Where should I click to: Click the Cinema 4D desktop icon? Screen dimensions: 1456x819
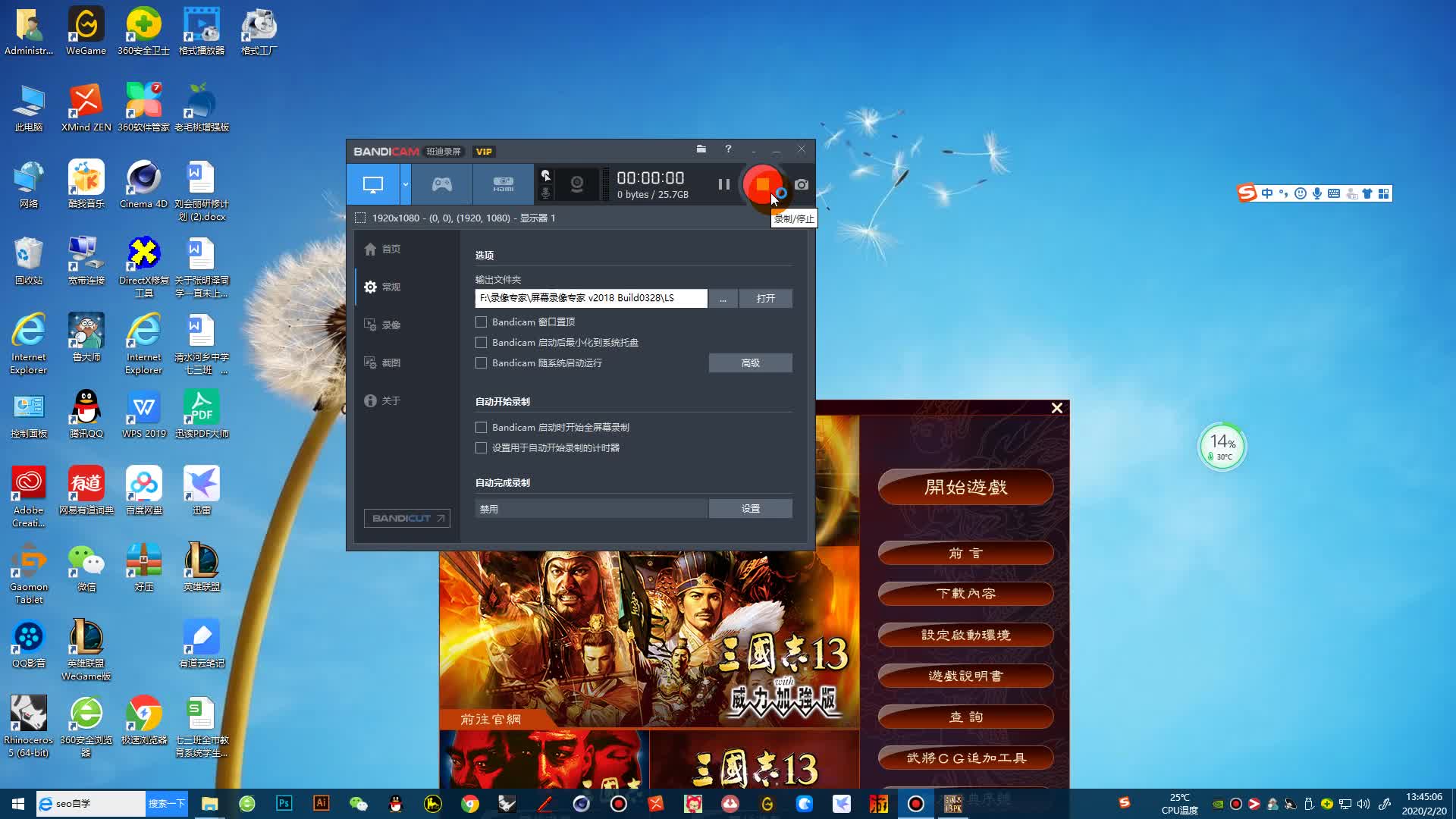click(143, 185)
